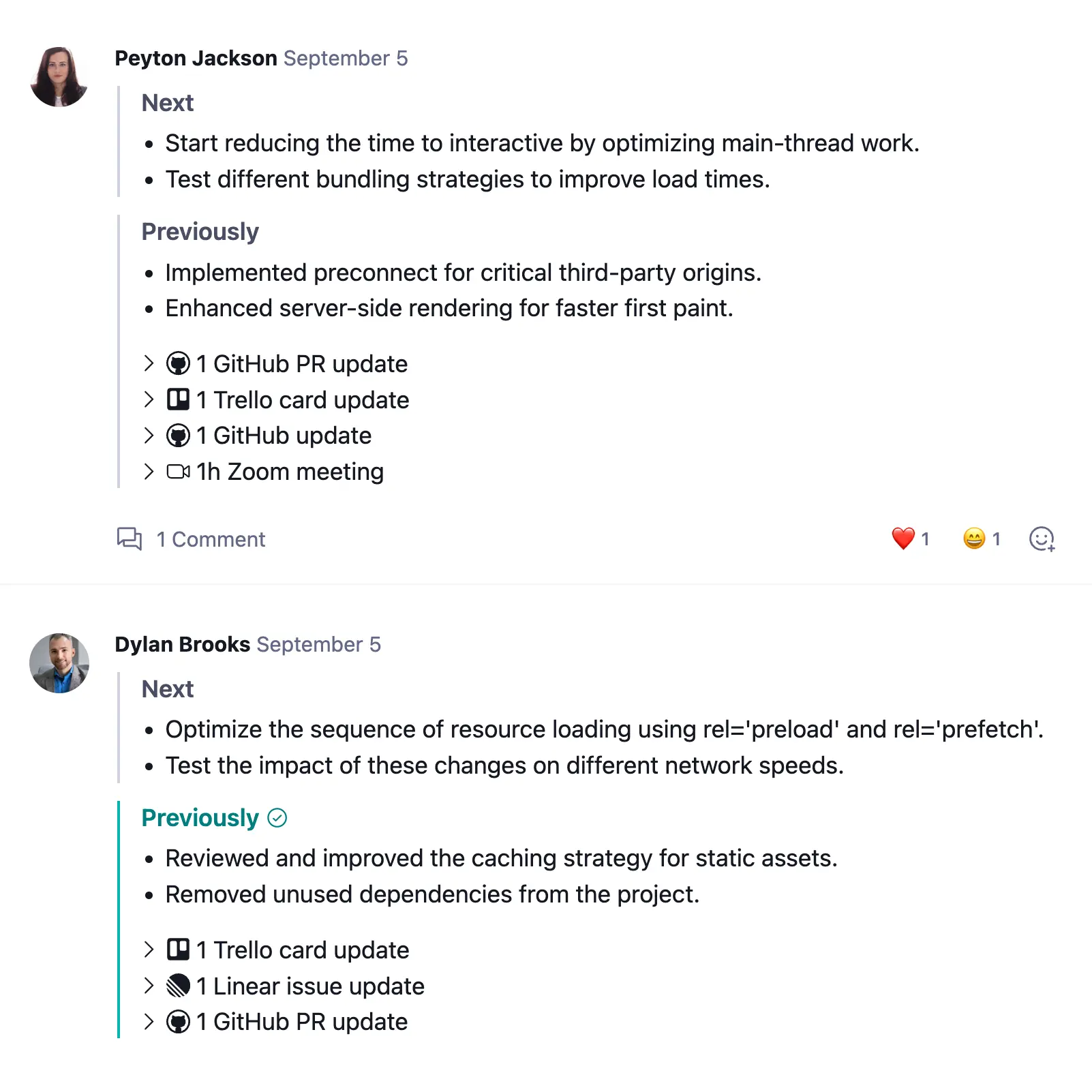The height and width of the screenshot is (1092, 1092).
Task: Click Trello icon in Peyton's post
Action: click(x=178, y=399)
